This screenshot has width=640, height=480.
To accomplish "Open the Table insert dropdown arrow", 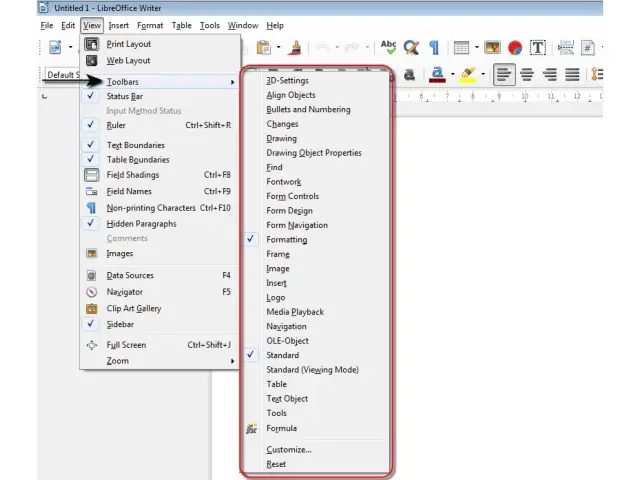I will coord(476,47).
